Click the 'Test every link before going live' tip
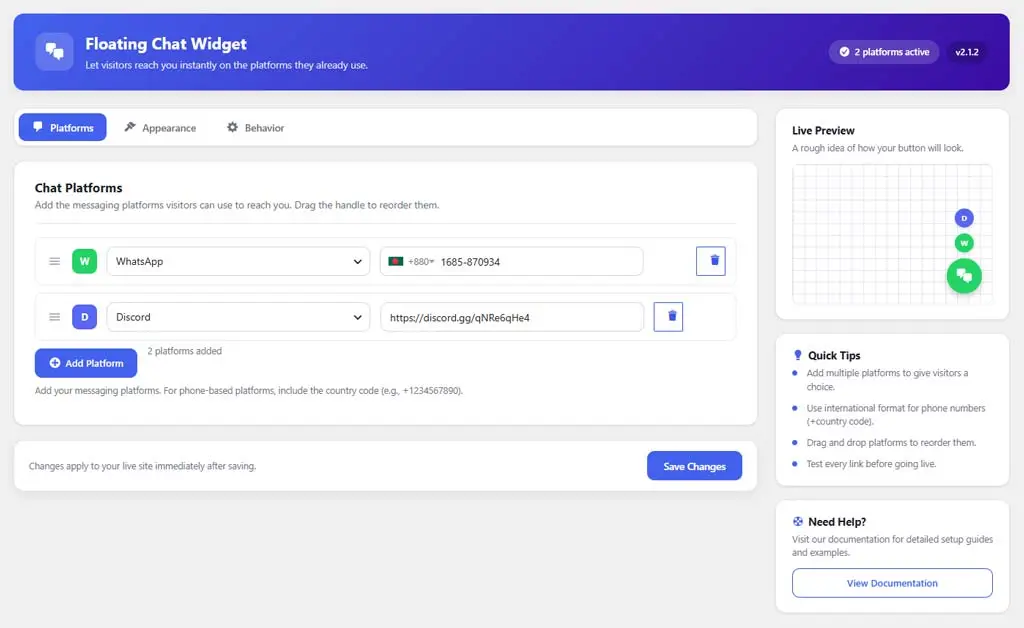 [871, 463]
